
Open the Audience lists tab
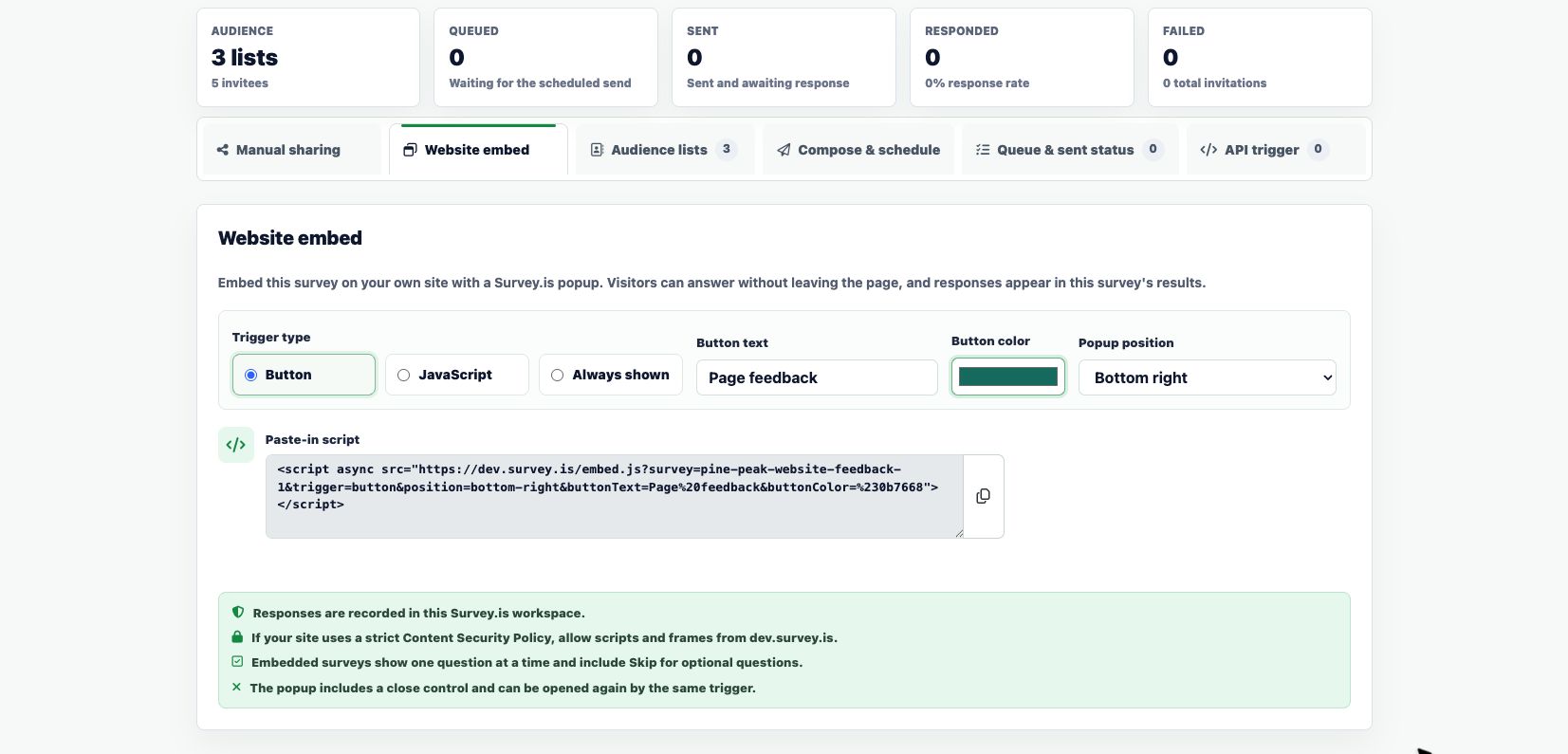(665, 150)
